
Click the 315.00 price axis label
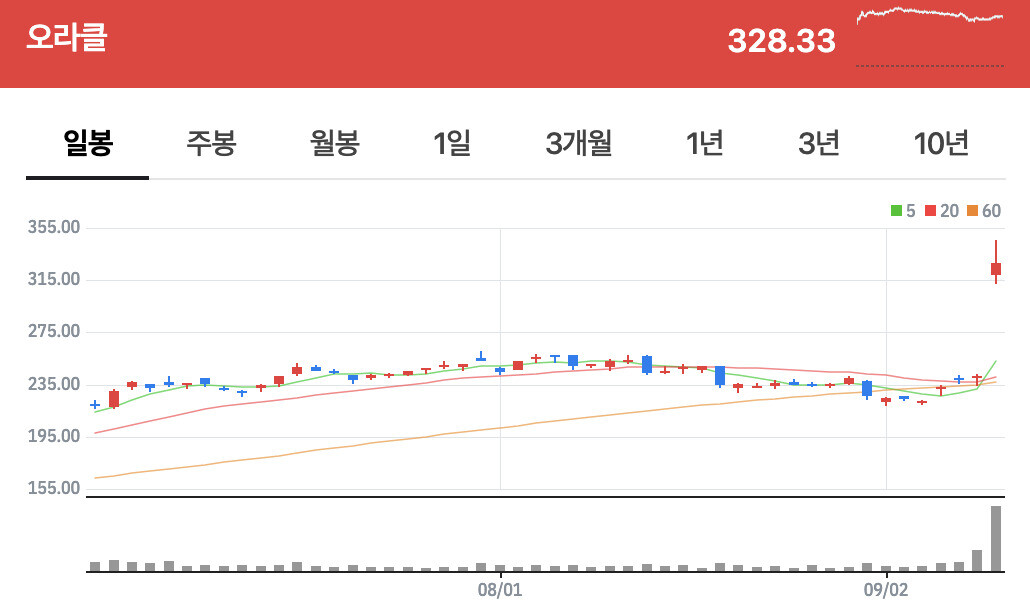(54, 279)
